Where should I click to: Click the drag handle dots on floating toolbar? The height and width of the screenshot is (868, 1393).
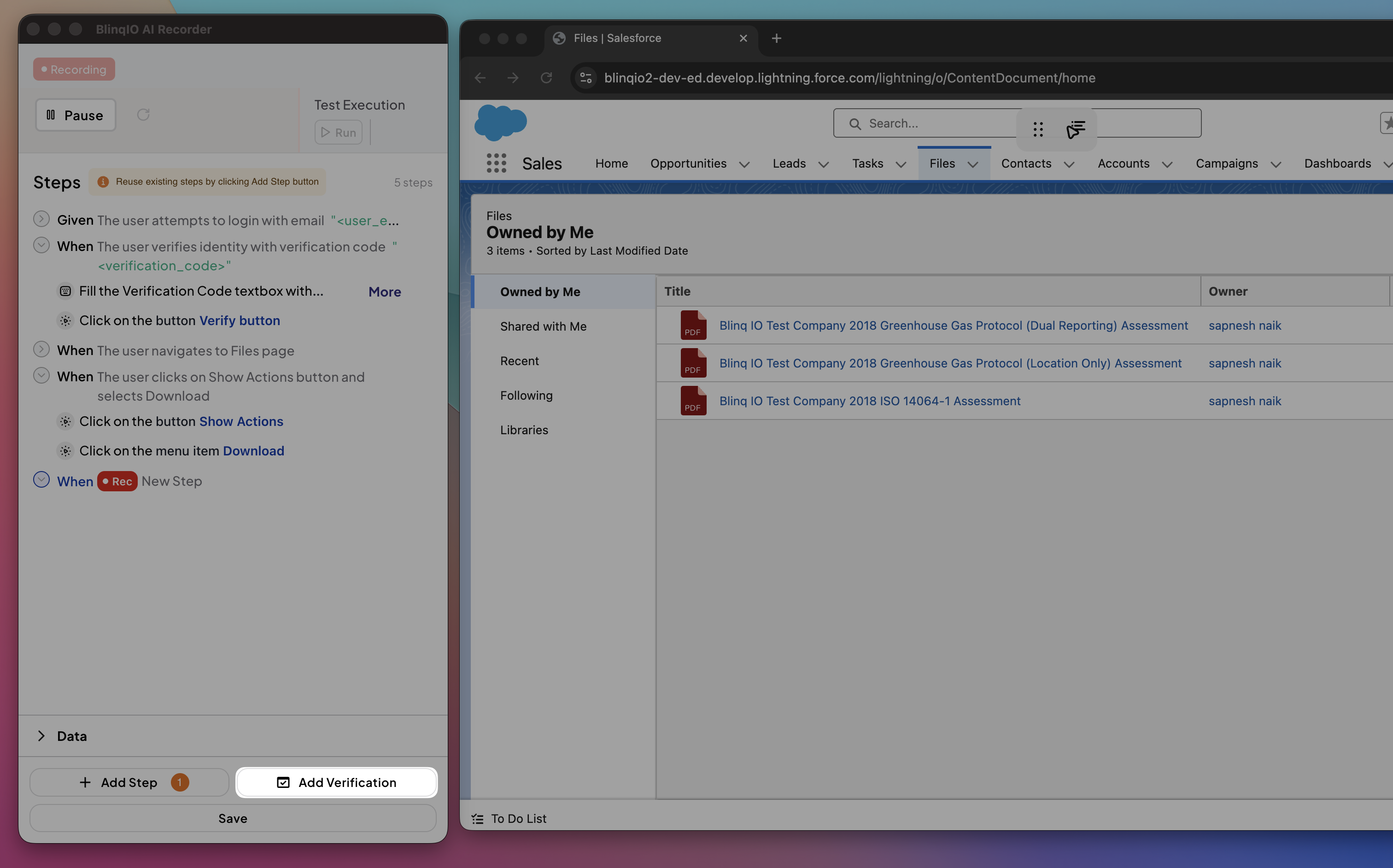pos(1037,129)
